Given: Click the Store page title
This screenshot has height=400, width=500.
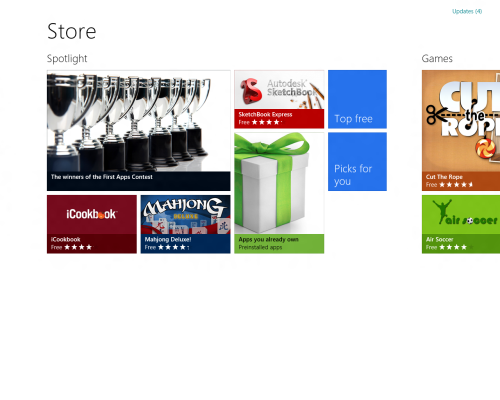Looking at the screenshot, I should [72, 31].
